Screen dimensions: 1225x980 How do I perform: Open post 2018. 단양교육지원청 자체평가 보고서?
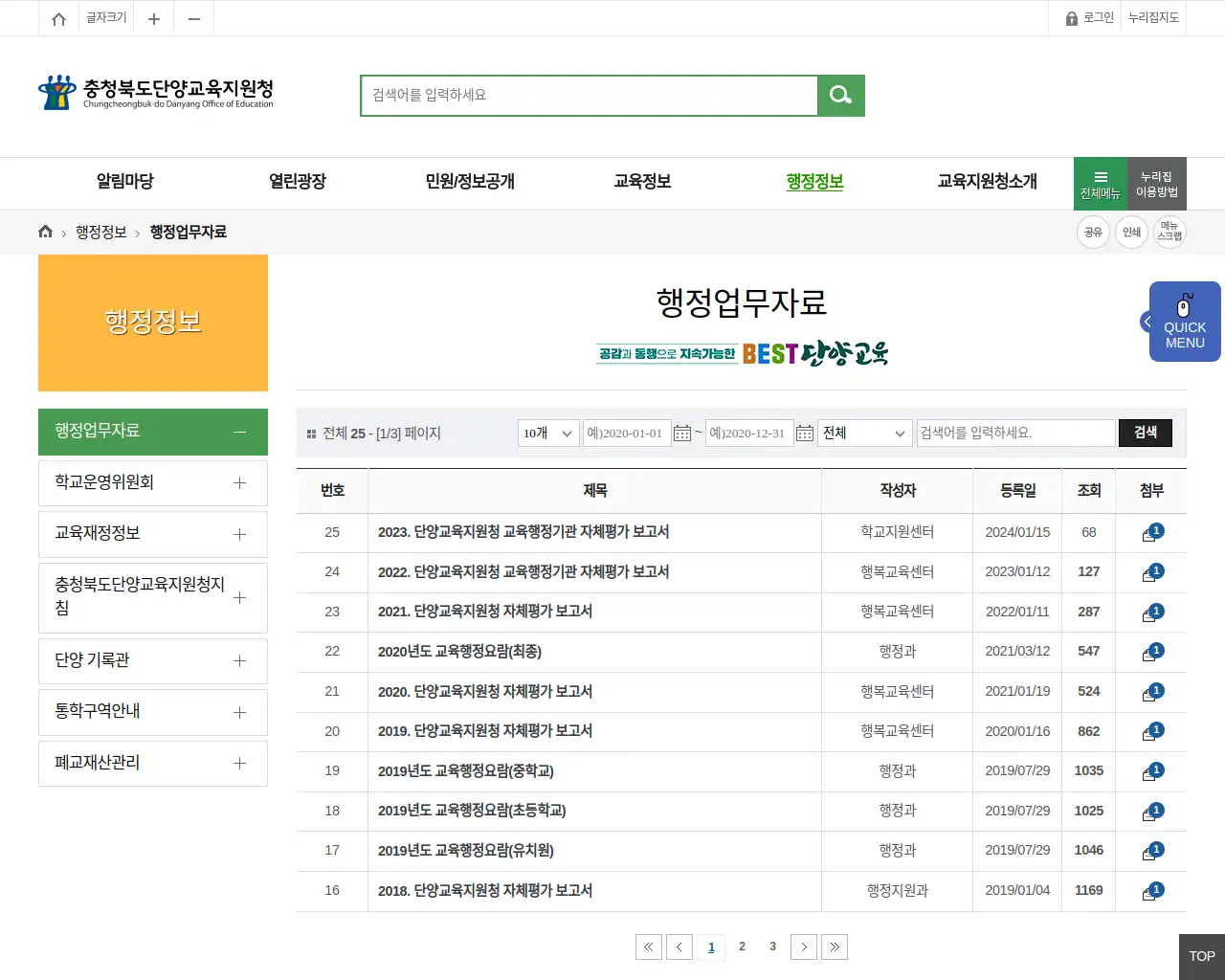485,891
